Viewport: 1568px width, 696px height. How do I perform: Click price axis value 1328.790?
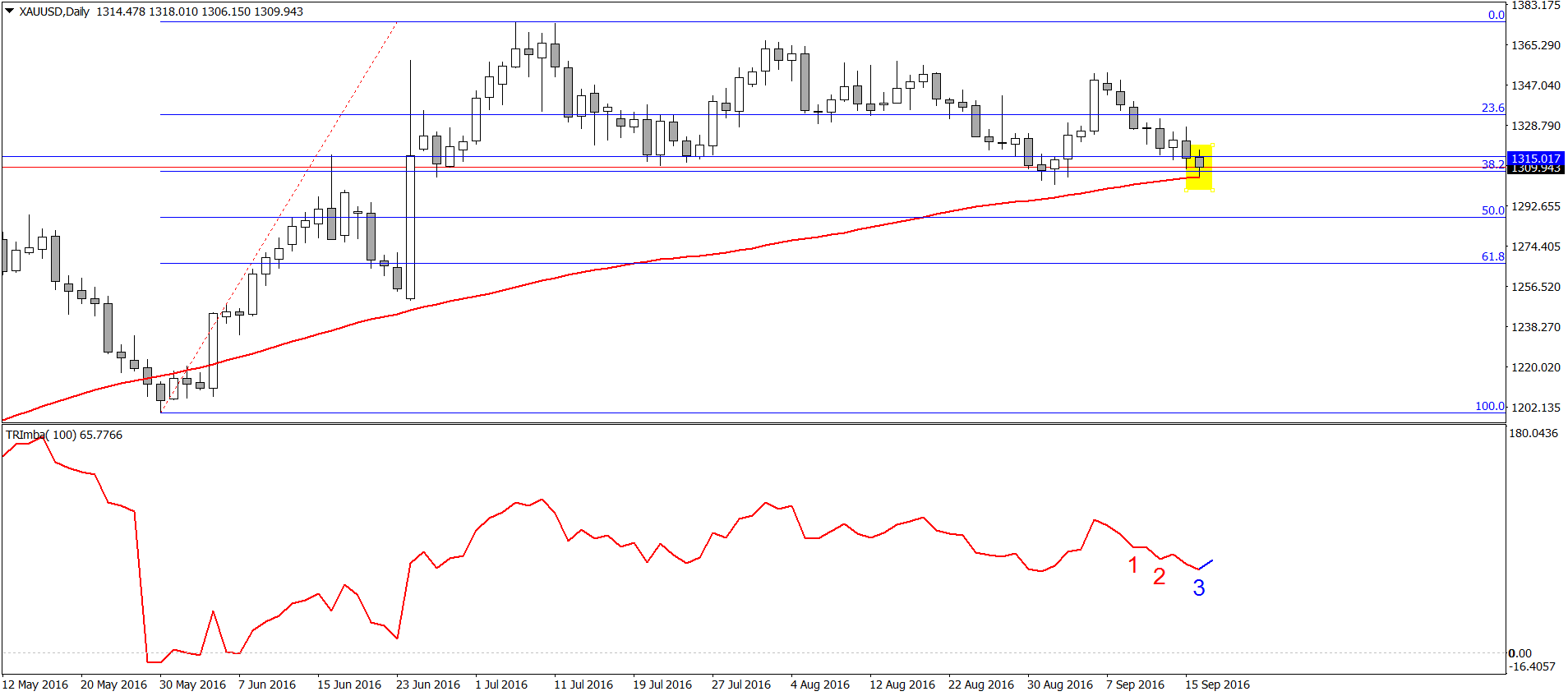tap(1536, 126)
